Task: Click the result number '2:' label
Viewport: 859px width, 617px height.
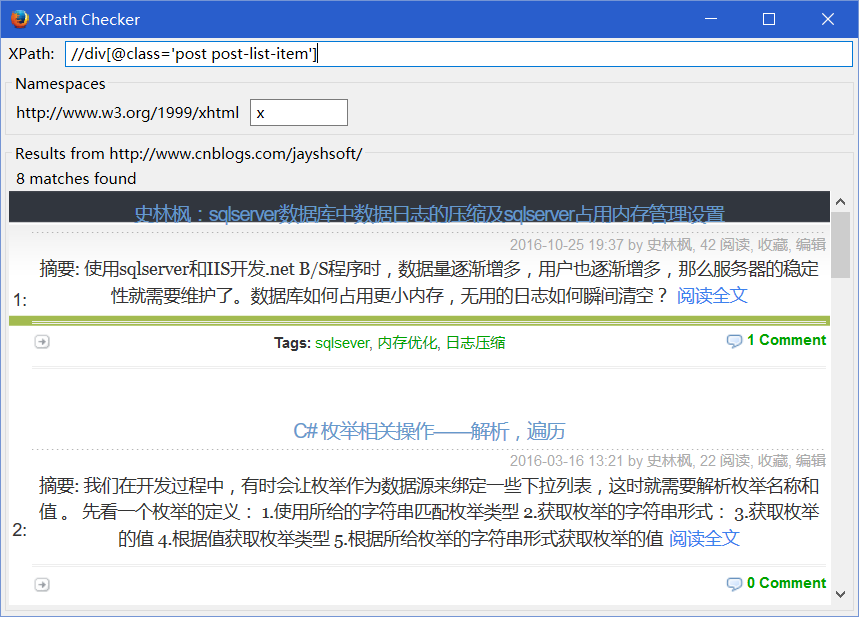Action: (x=20, y=530)
